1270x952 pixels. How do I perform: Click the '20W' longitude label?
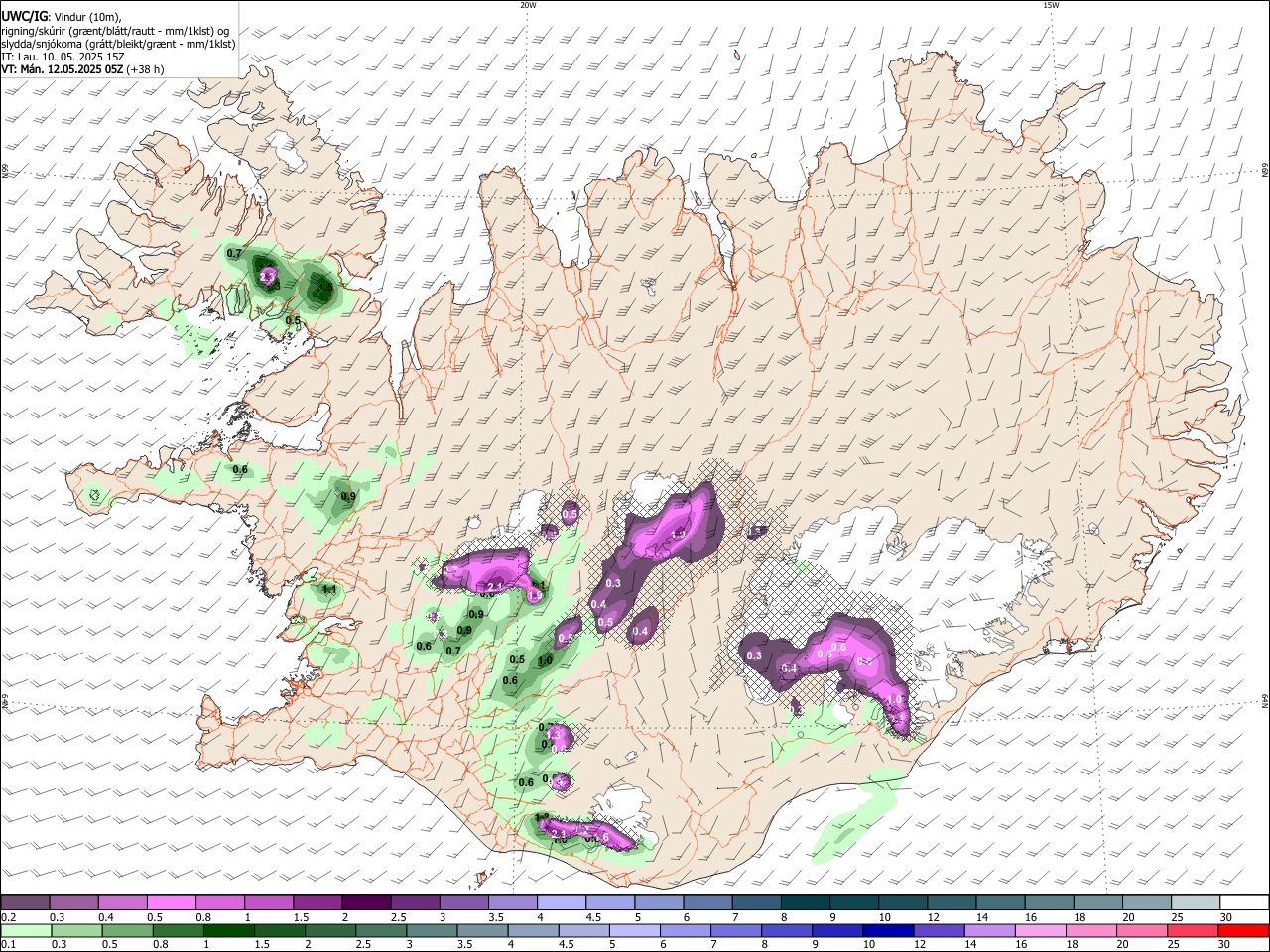(x=528, y=5)
